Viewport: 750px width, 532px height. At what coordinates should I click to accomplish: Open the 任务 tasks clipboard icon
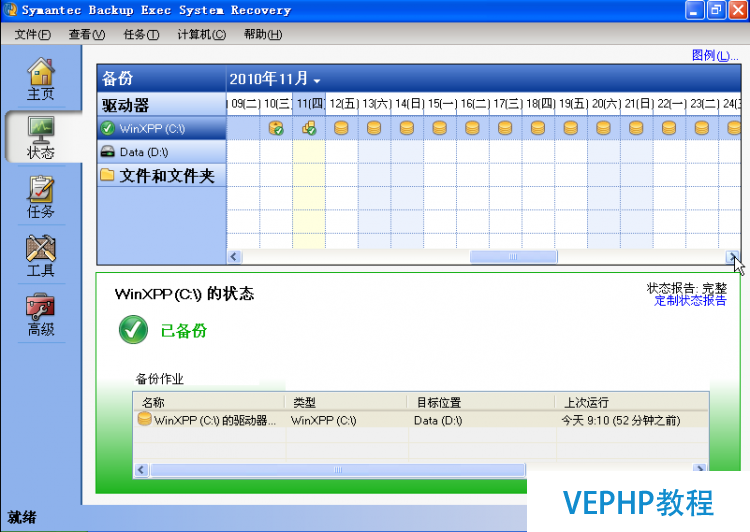pos(41,189)
